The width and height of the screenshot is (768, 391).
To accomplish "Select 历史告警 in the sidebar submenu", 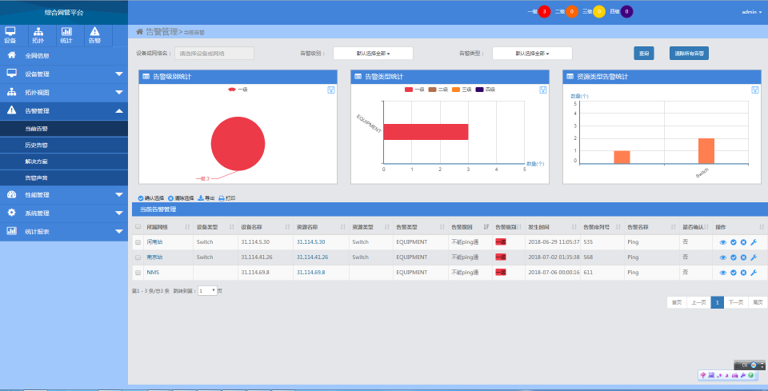I will tap(36, 145).
